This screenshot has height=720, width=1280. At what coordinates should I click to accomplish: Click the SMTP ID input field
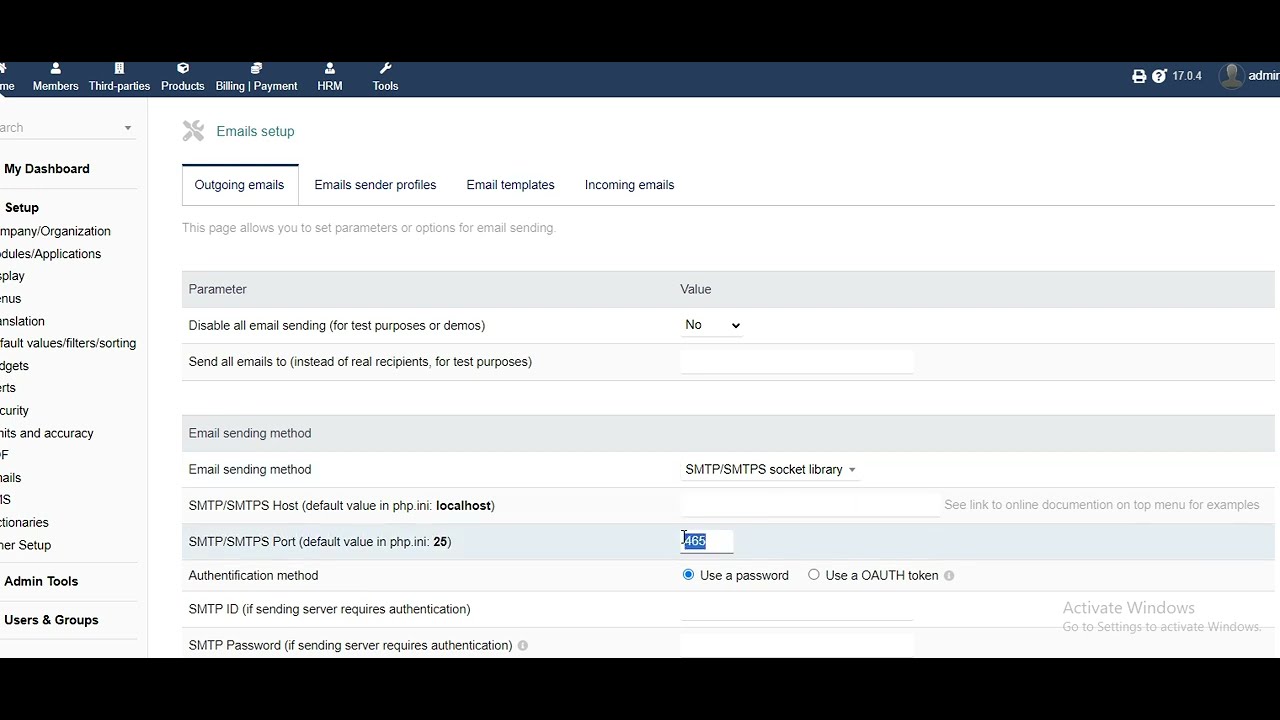797,609
